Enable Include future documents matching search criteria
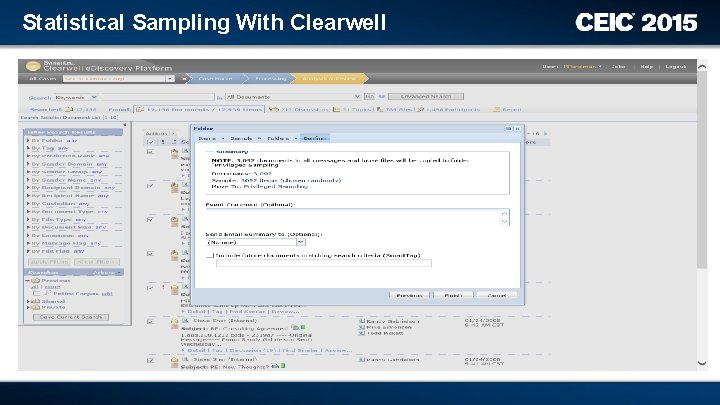The width and height of the screenshot is (720, 405). click(210, 255)
